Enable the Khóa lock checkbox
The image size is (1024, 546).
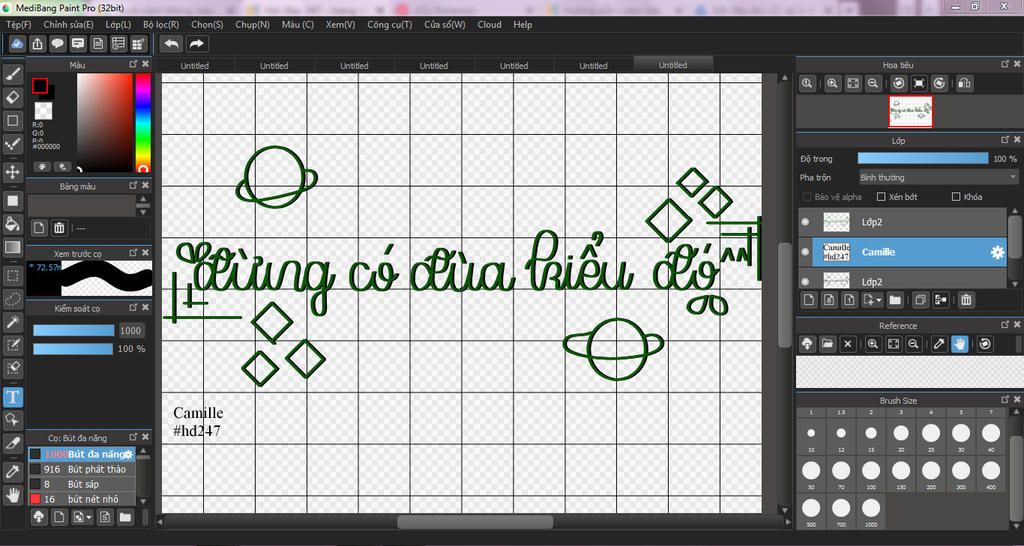pyautogui.click(x=956, y=197)
